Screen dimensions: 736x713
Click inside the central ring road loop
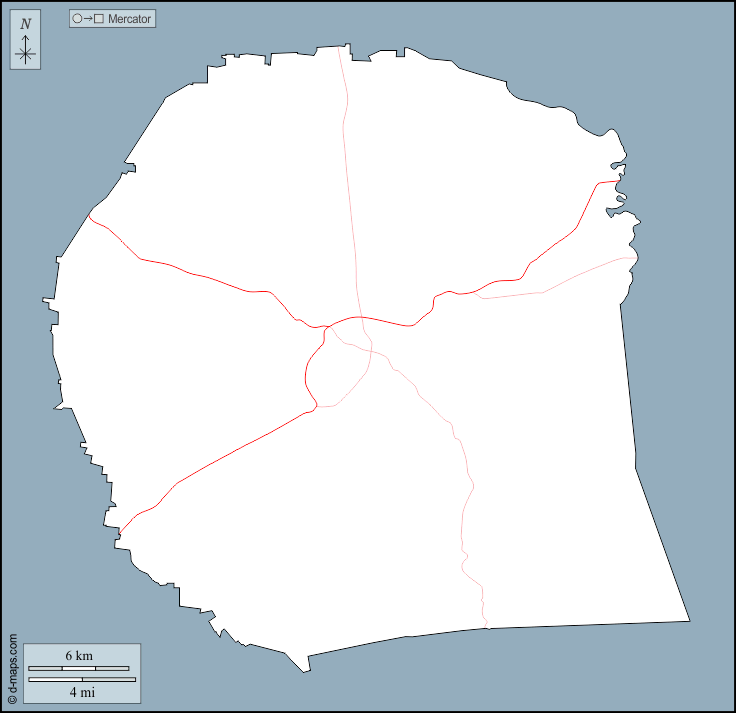point(337,368)
